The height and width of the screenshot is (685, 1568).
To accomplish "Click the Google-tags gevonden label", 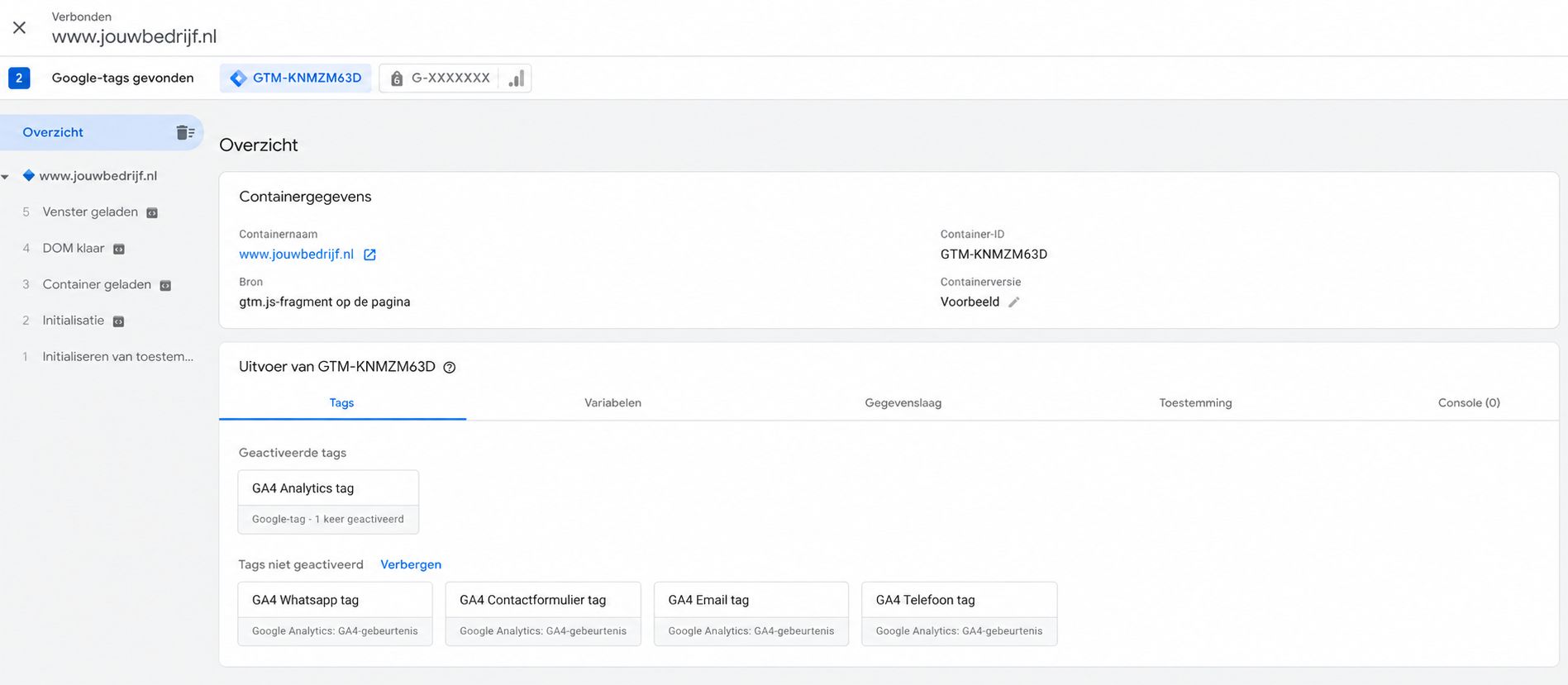I will coord(122,78).
